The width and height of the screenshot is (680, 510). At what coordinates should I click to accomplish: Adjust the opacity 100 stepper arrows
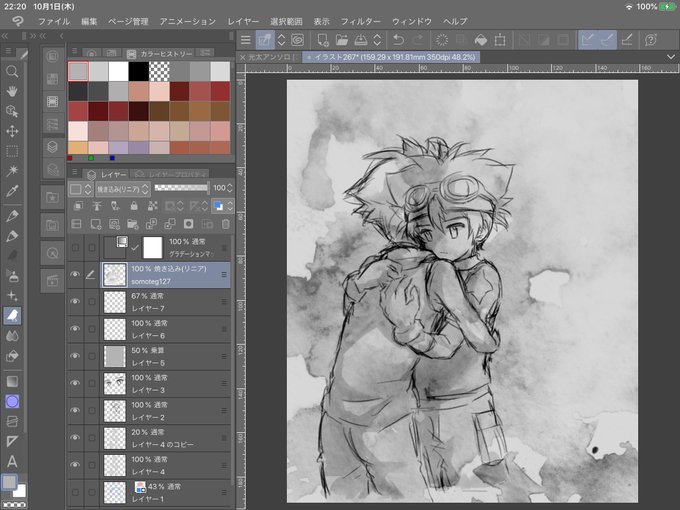tap(229, 188)
